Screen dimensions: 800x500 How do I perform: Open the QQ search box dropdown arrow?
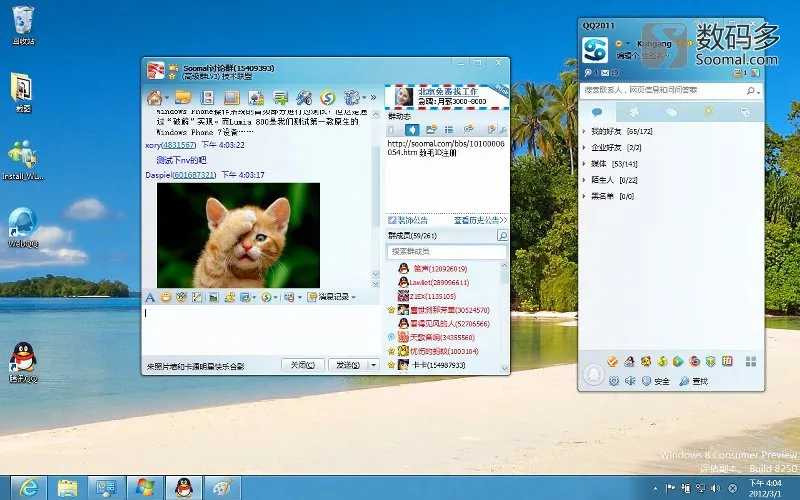point(759,92)
